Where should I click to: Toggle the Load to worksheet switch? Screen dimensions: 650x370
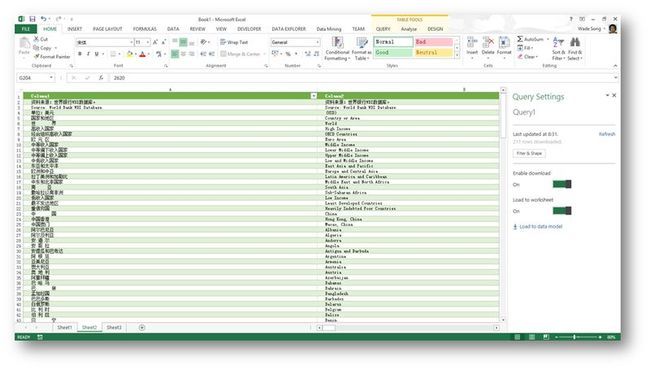click(562, 211)
